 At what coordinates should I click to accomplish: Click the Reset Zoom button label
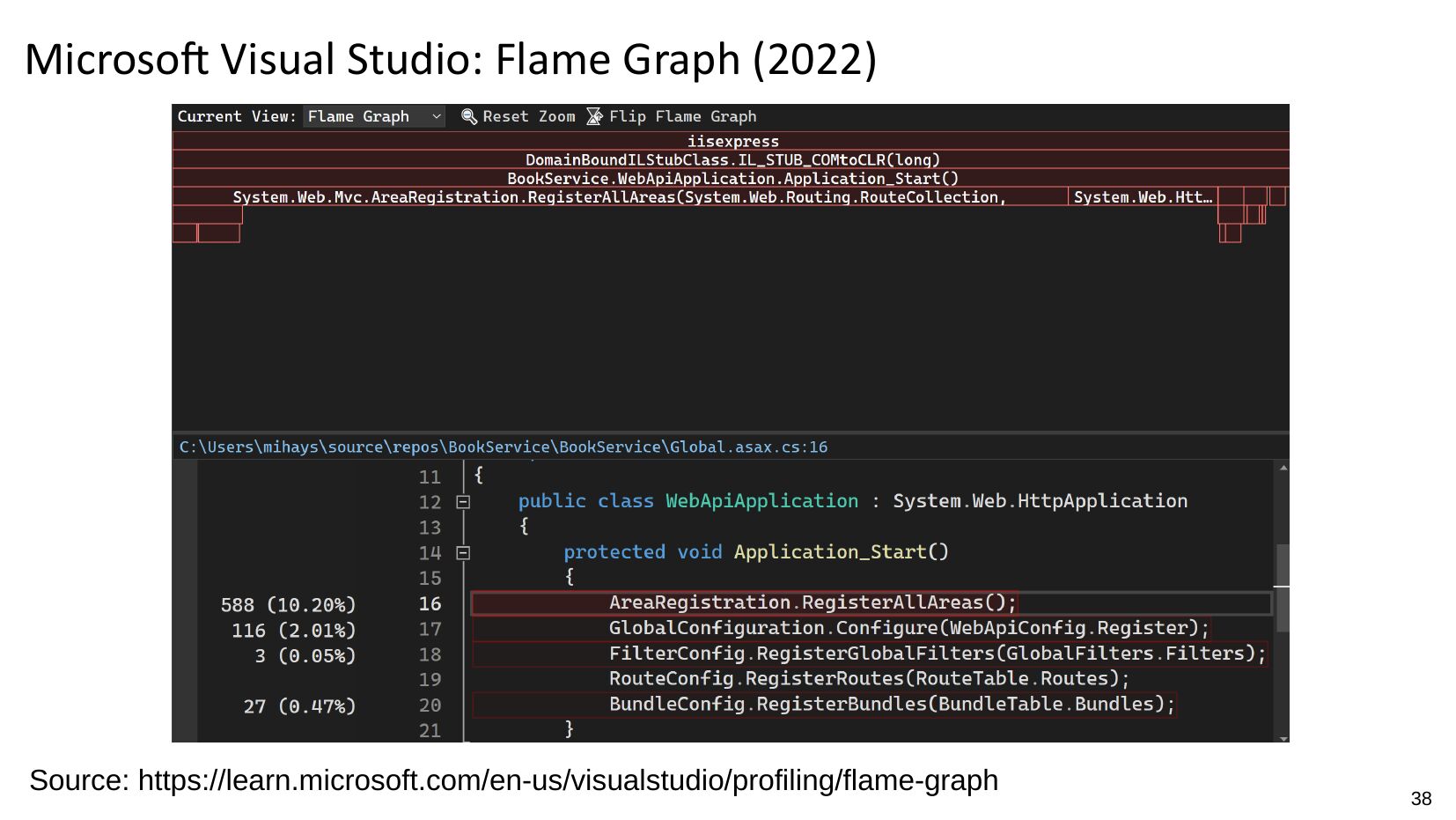click(528, 116)
